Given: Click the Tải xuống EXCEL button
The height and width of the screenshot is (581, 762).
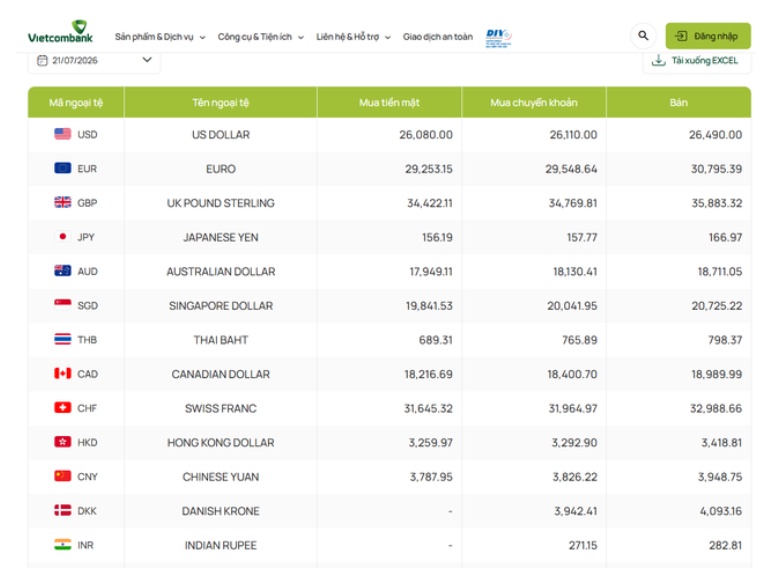Looking at the screenshot, I should pos(696,61).
